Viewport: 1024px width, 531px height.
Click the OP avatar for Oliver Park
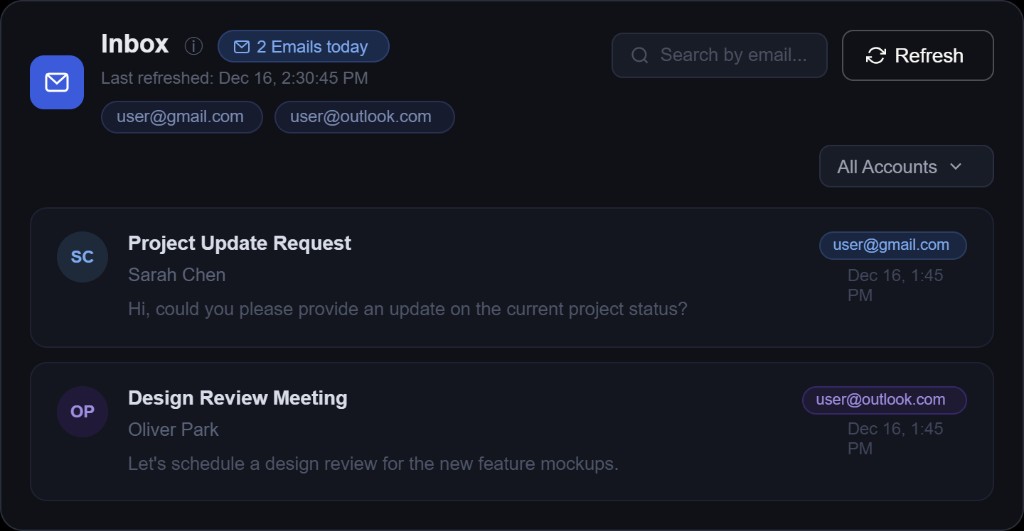point(82,411)
